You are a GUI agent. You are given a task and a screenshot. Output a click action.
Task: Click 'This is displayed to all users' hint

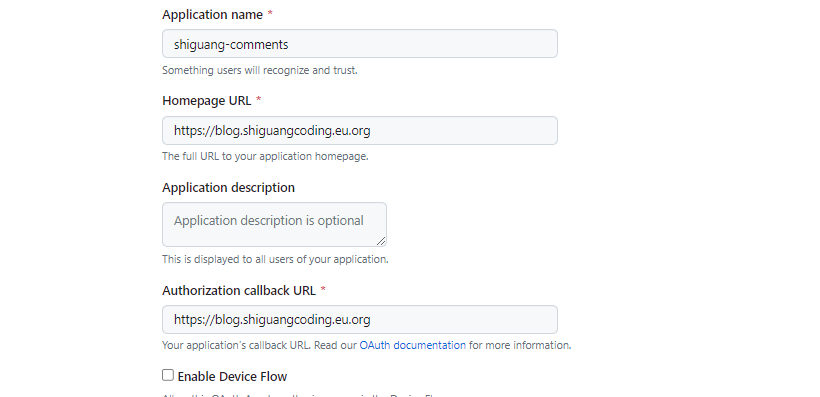coord(275,259)
